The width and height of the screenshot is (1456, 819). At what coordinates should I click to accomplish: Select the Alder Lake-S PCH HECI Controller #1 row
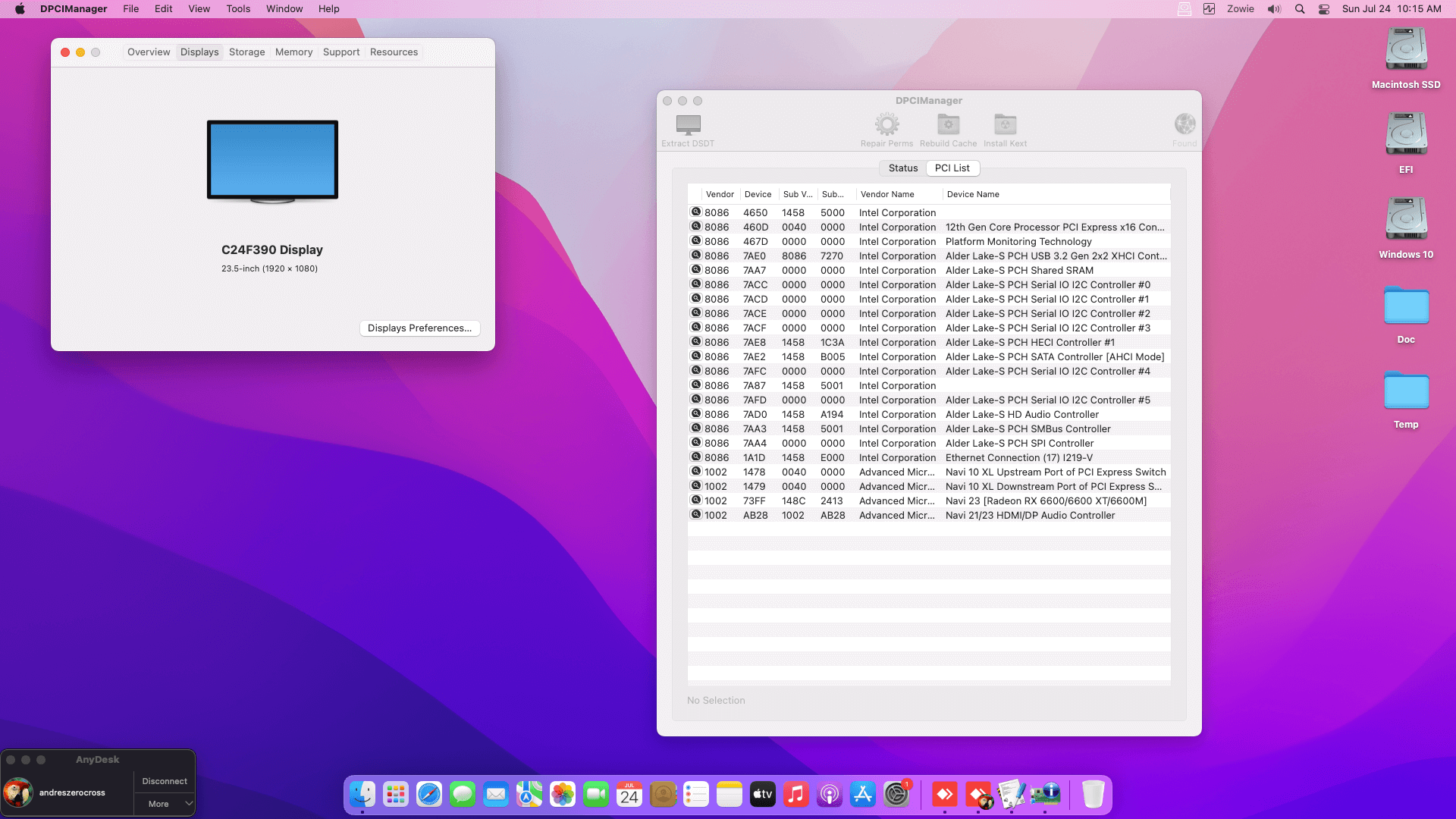(929, 343)
